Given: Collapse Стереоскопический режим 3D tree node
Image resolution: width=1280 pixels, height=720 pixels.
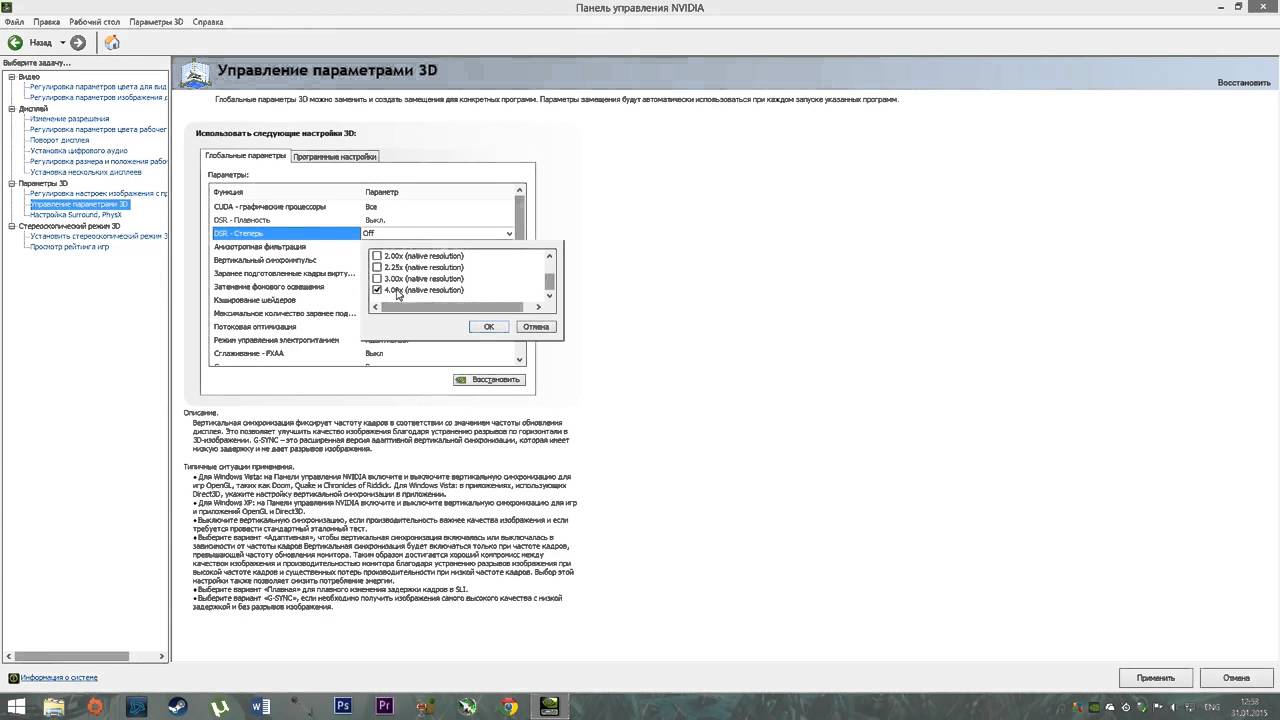Looking at the screenshot, I should tap(12, 226).
